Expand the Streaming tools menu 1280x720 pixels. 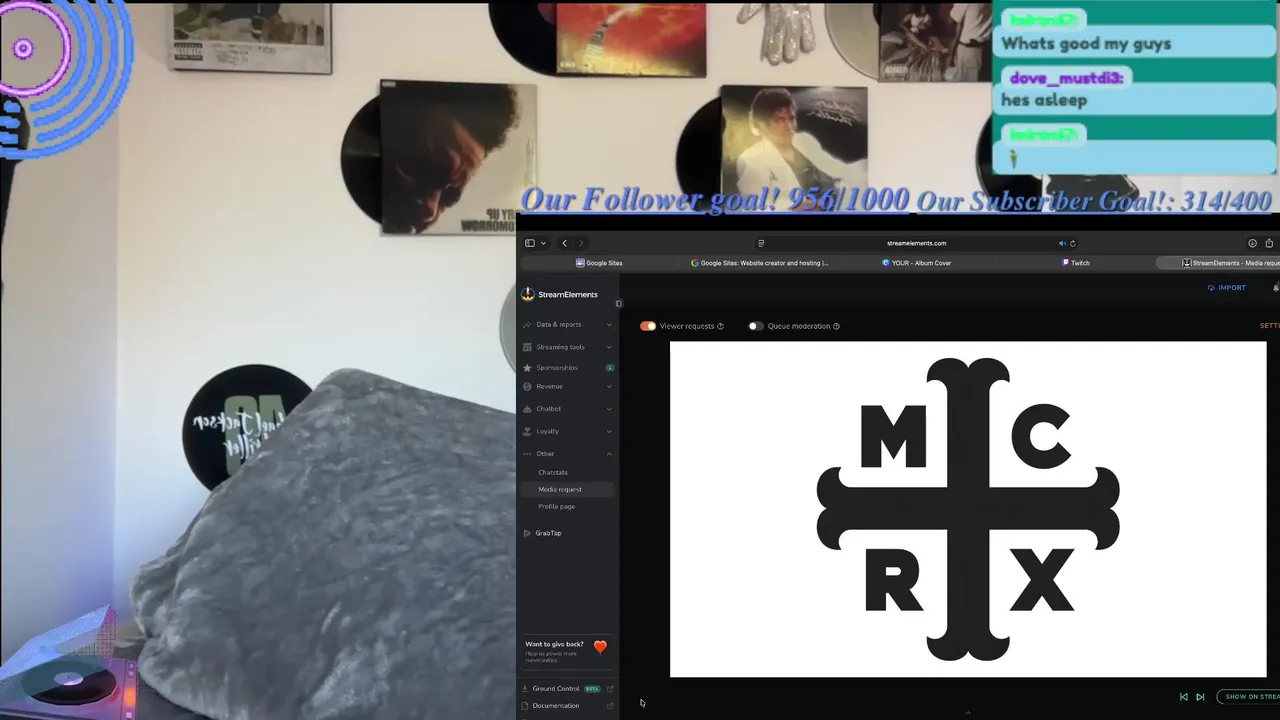567,347
